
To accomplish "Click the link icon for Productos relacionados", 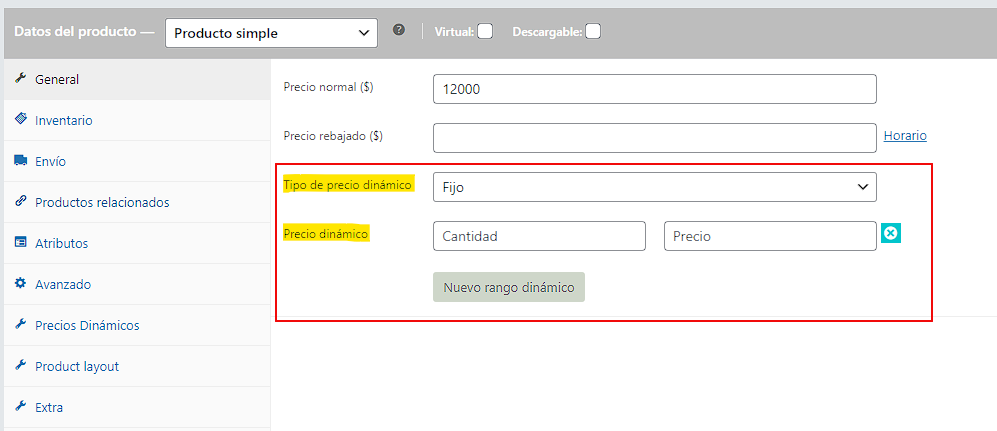I will [20, 201].
